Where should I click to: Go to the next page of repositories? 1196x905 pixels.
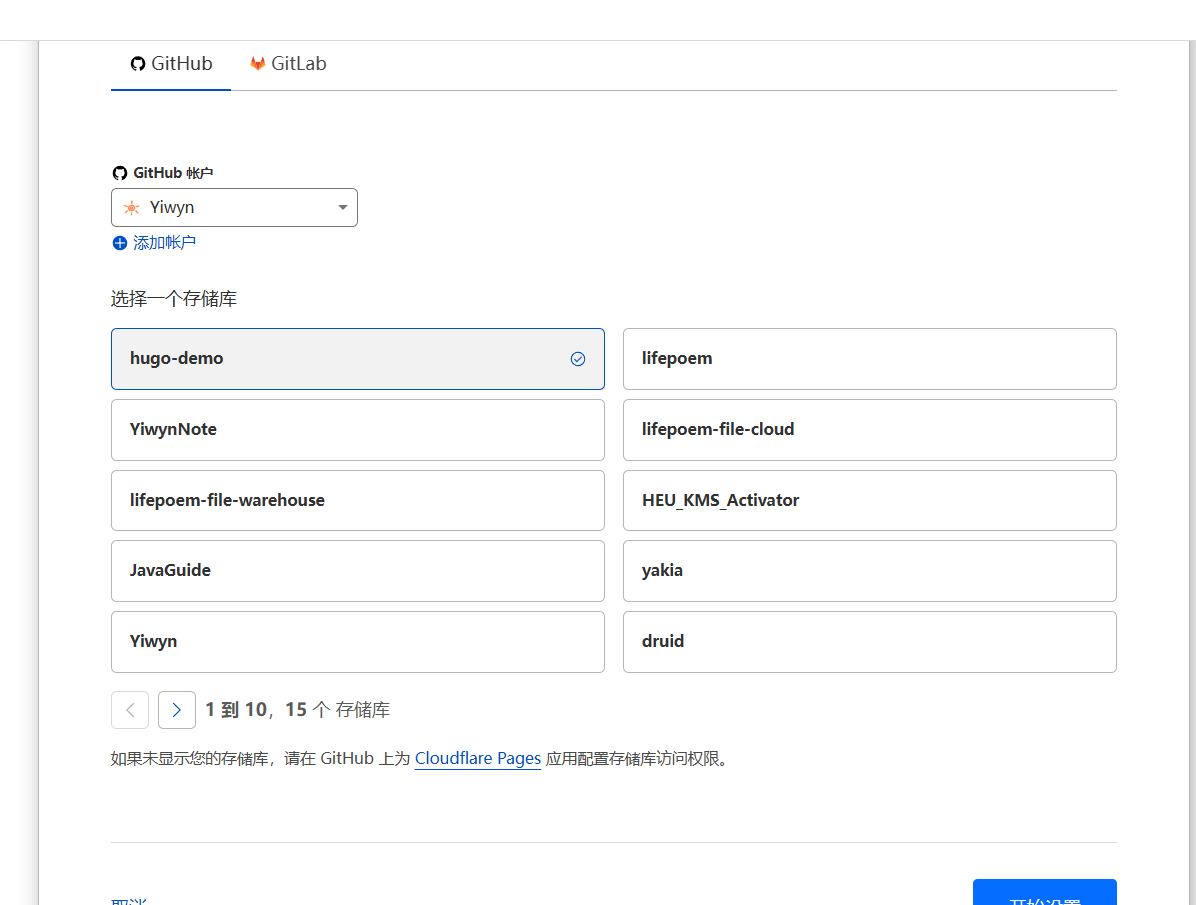click(177, 710)
